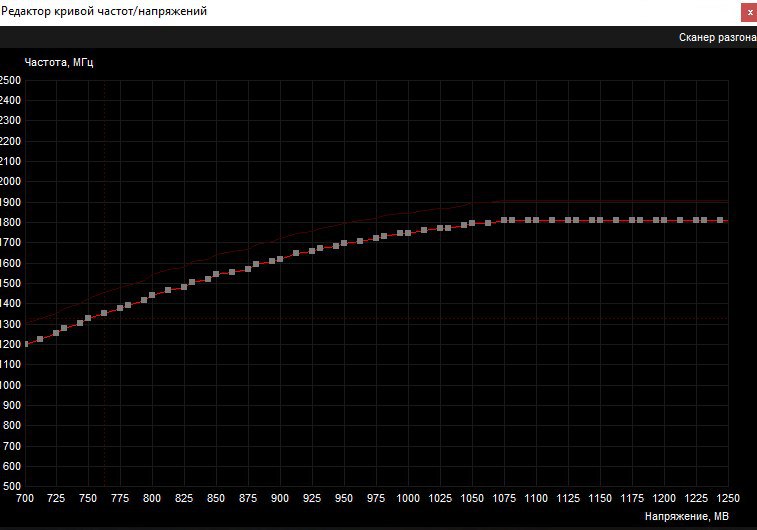Select the curve point at 825 mV
The width and height of the screenshot is (757, 530).
[184, 287]
